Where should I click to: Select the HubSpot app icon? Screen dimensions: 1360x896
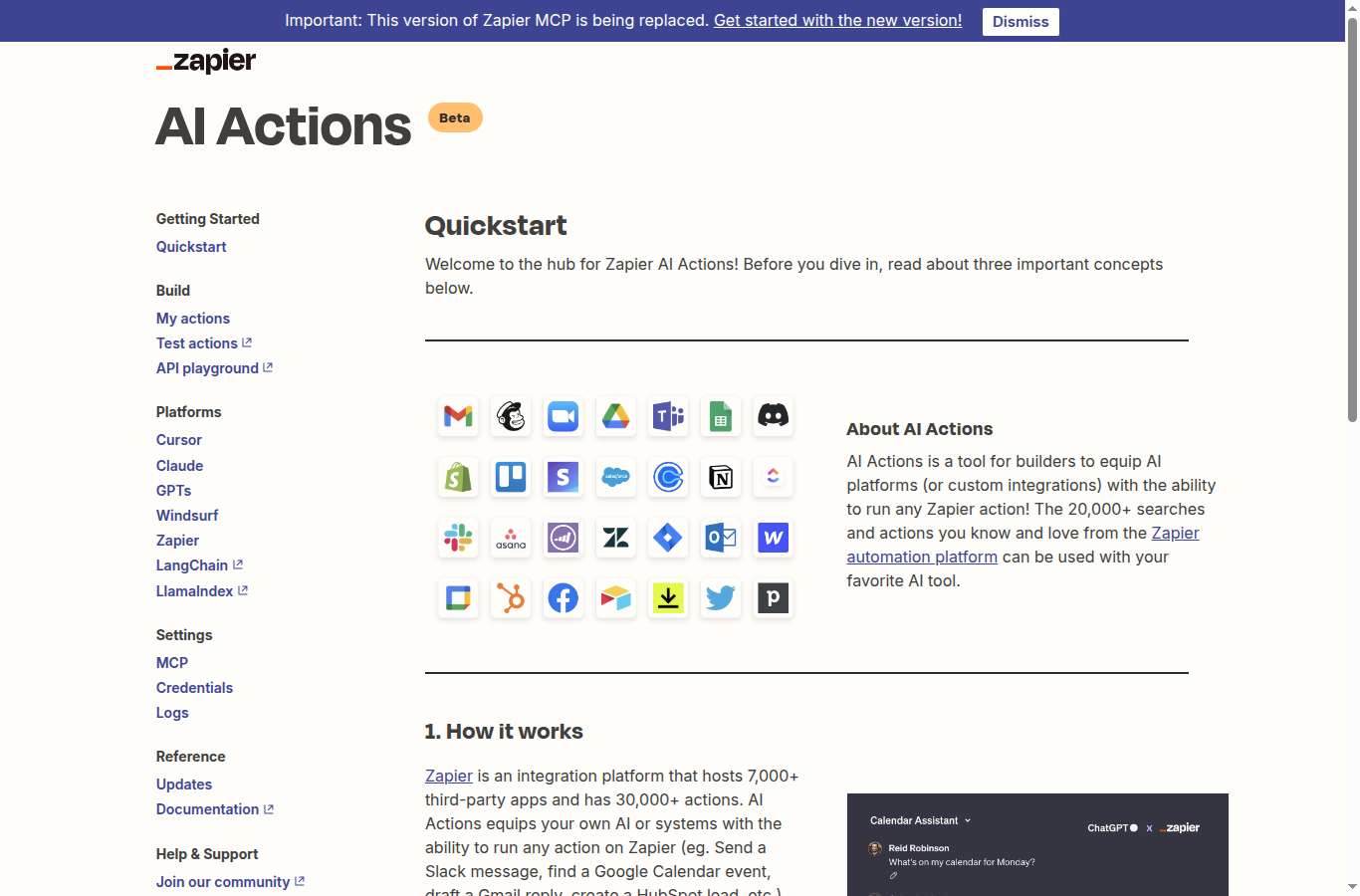(x=511, y=598)
